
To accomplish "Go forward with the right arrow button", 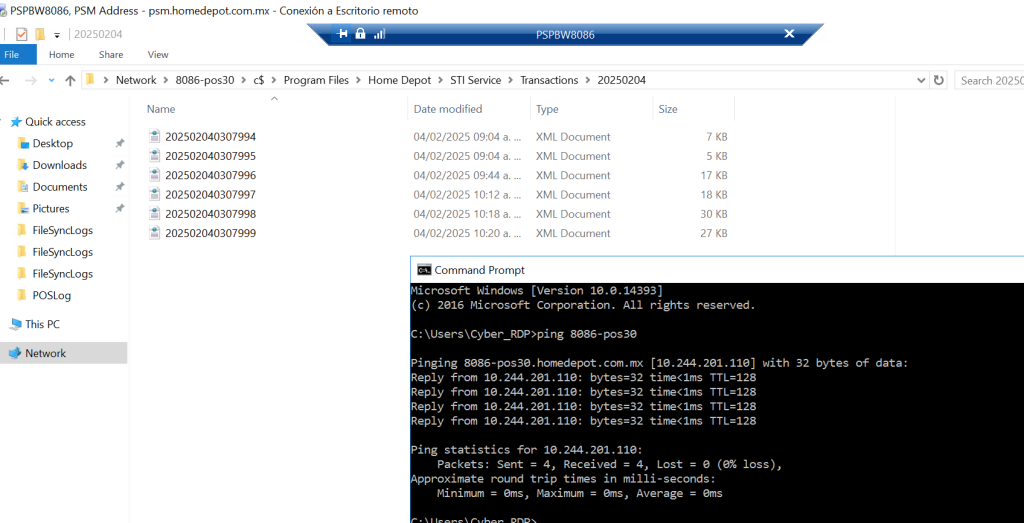I will pos(30,80).
